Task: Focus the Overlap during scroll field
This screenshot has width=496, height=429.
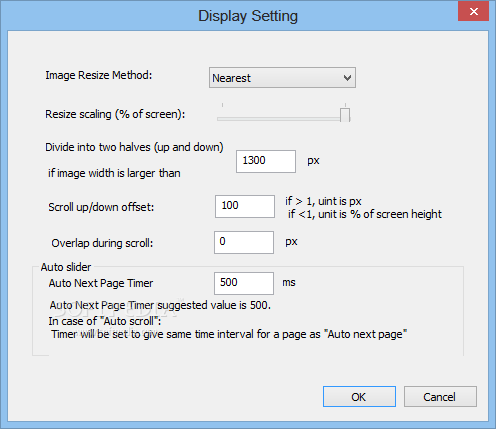Action: (244, 242)
